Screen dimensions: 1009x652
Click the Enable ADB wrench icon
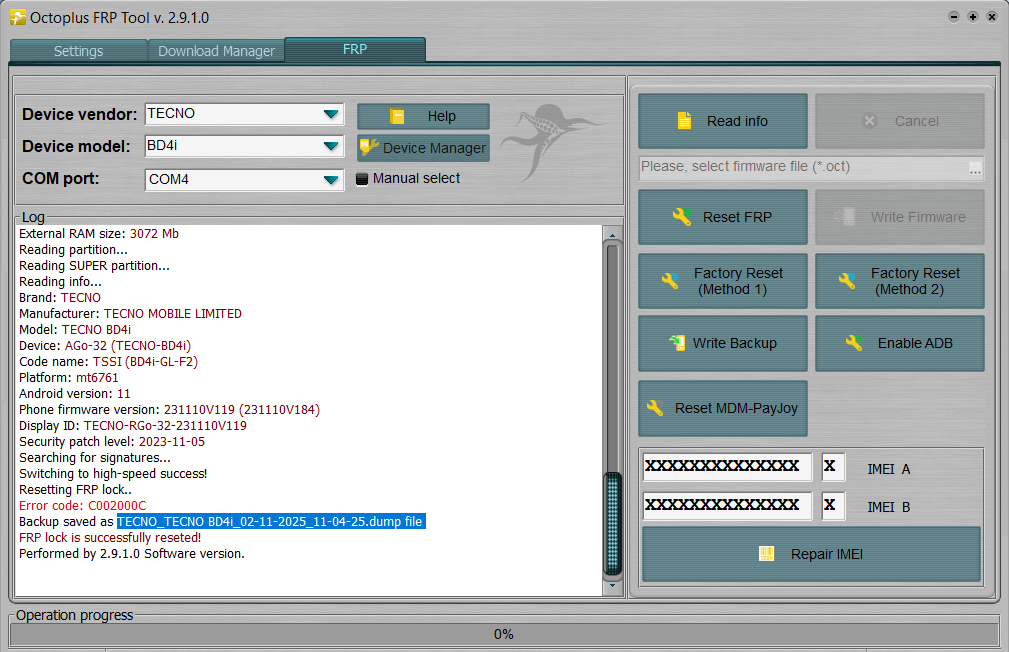tap(853, 343)
